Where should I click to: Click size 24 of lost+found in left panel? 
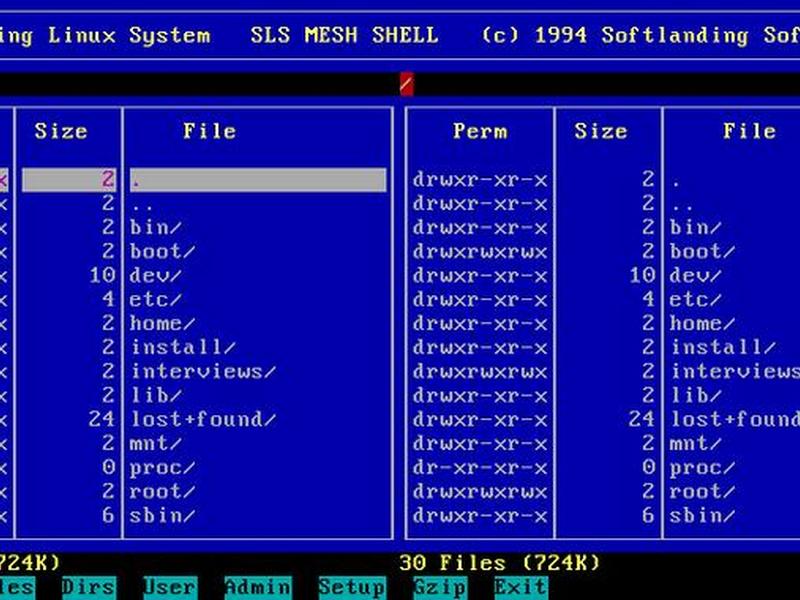102,419
